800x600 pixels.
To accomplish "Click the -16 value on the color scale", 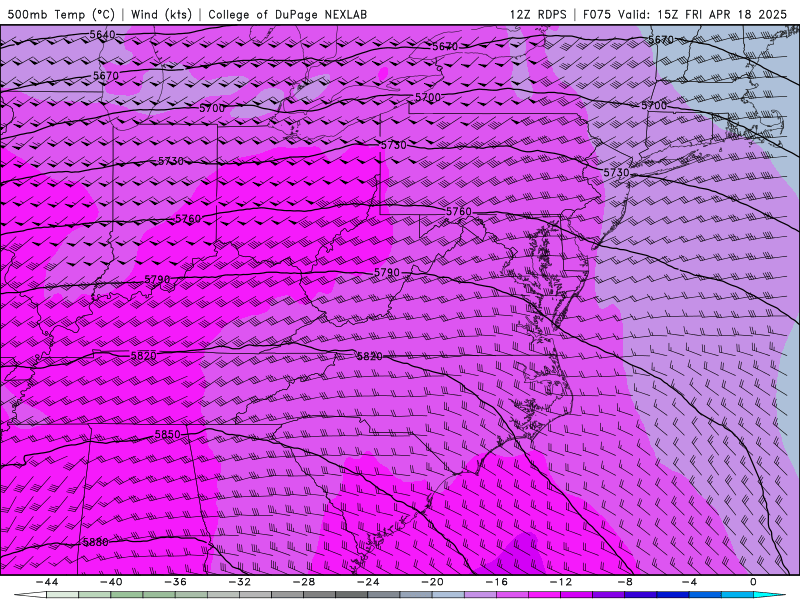I will tap(496, 582).
